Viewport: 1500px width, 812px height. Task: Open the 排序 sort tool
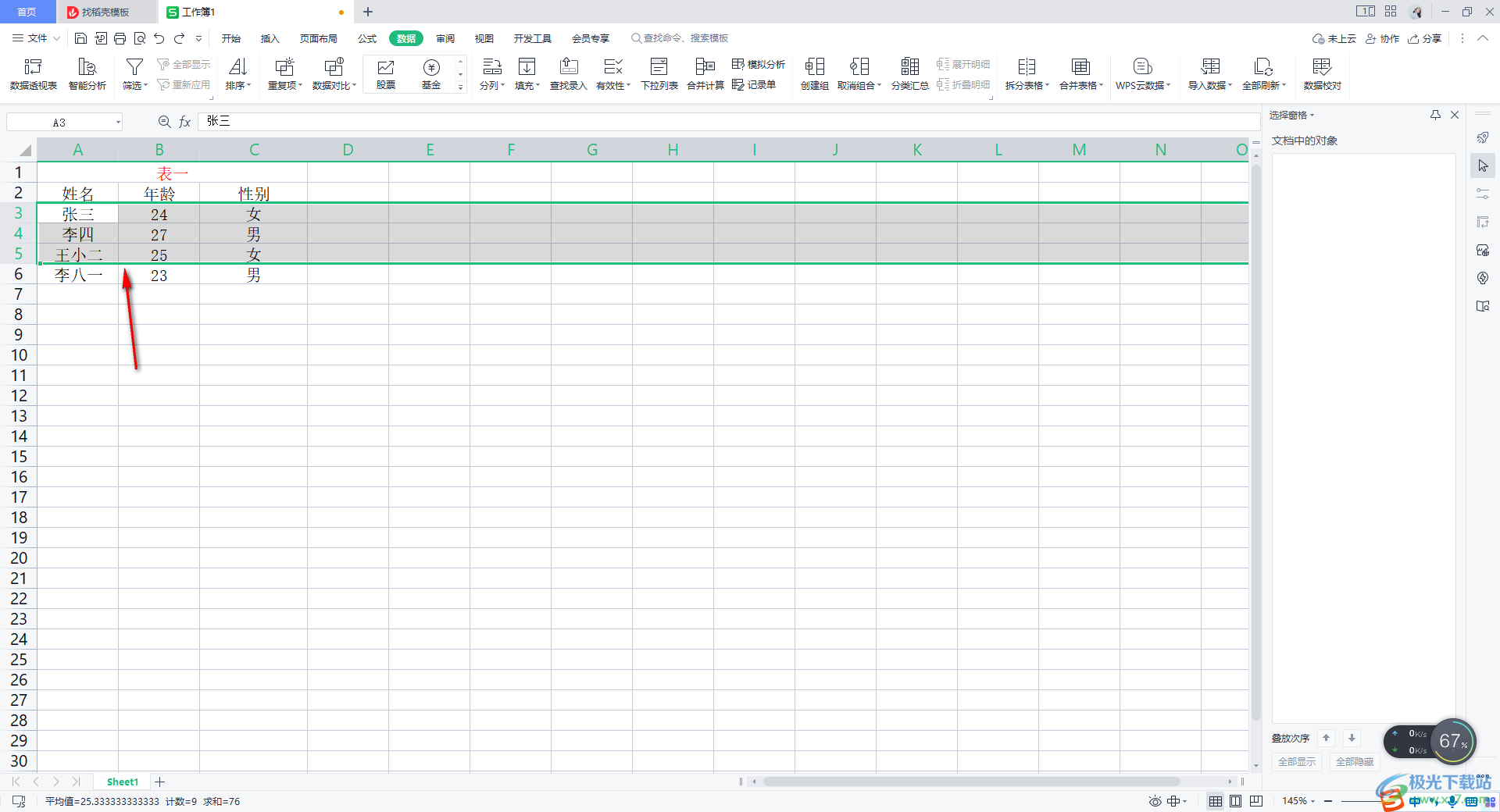click(x=238, y=74)
